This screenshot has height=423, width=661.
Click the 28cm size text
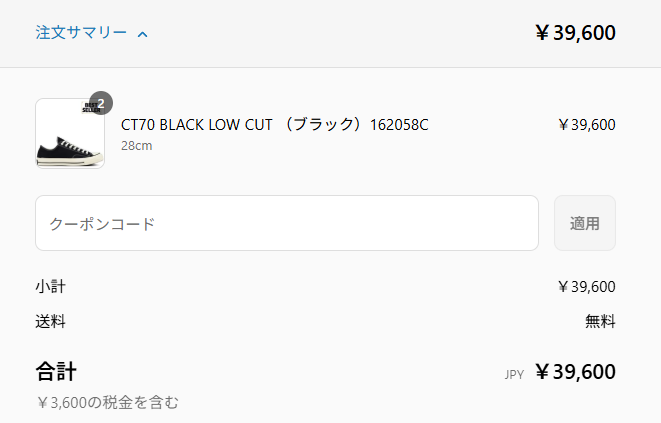point(137,145)
